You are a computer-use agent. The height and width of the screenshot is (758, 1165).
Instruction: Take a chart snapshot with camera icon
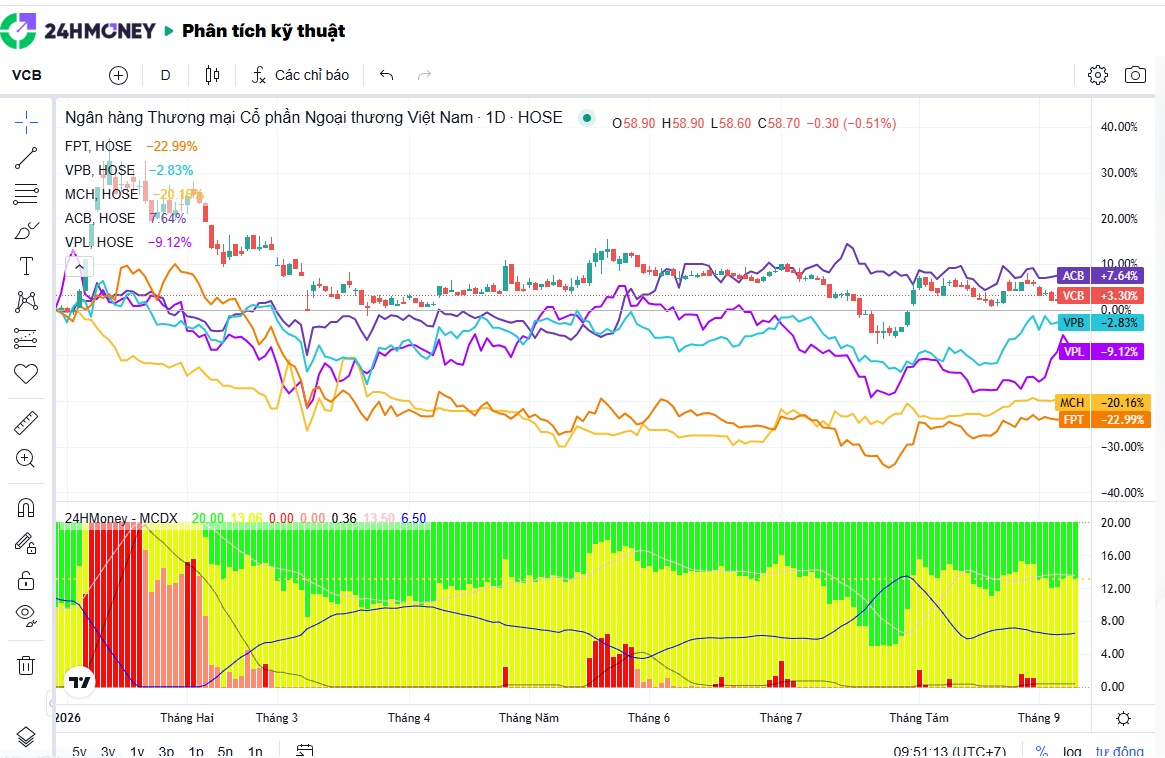click(x=1135, y=75)
